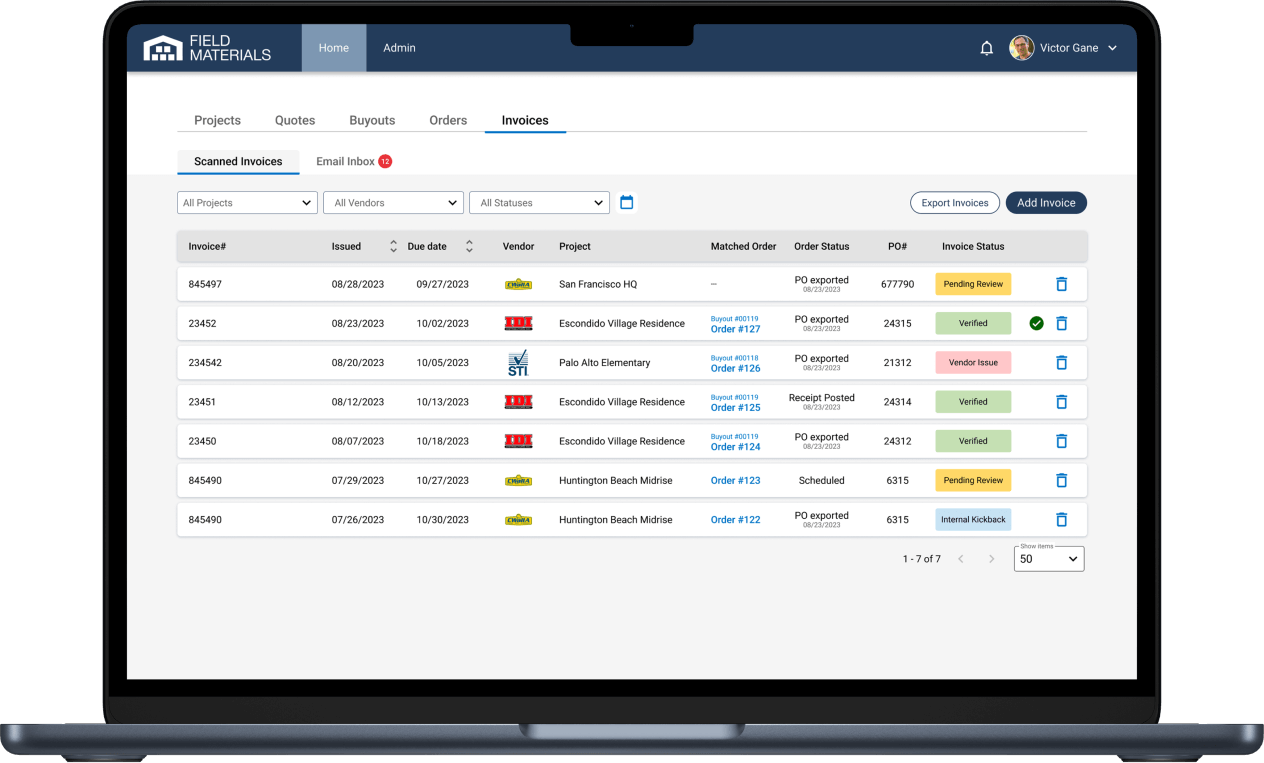Click the Pending Review badge on invoice 845490
Screen dimensions: 1264x763
(x=972, y=480)
